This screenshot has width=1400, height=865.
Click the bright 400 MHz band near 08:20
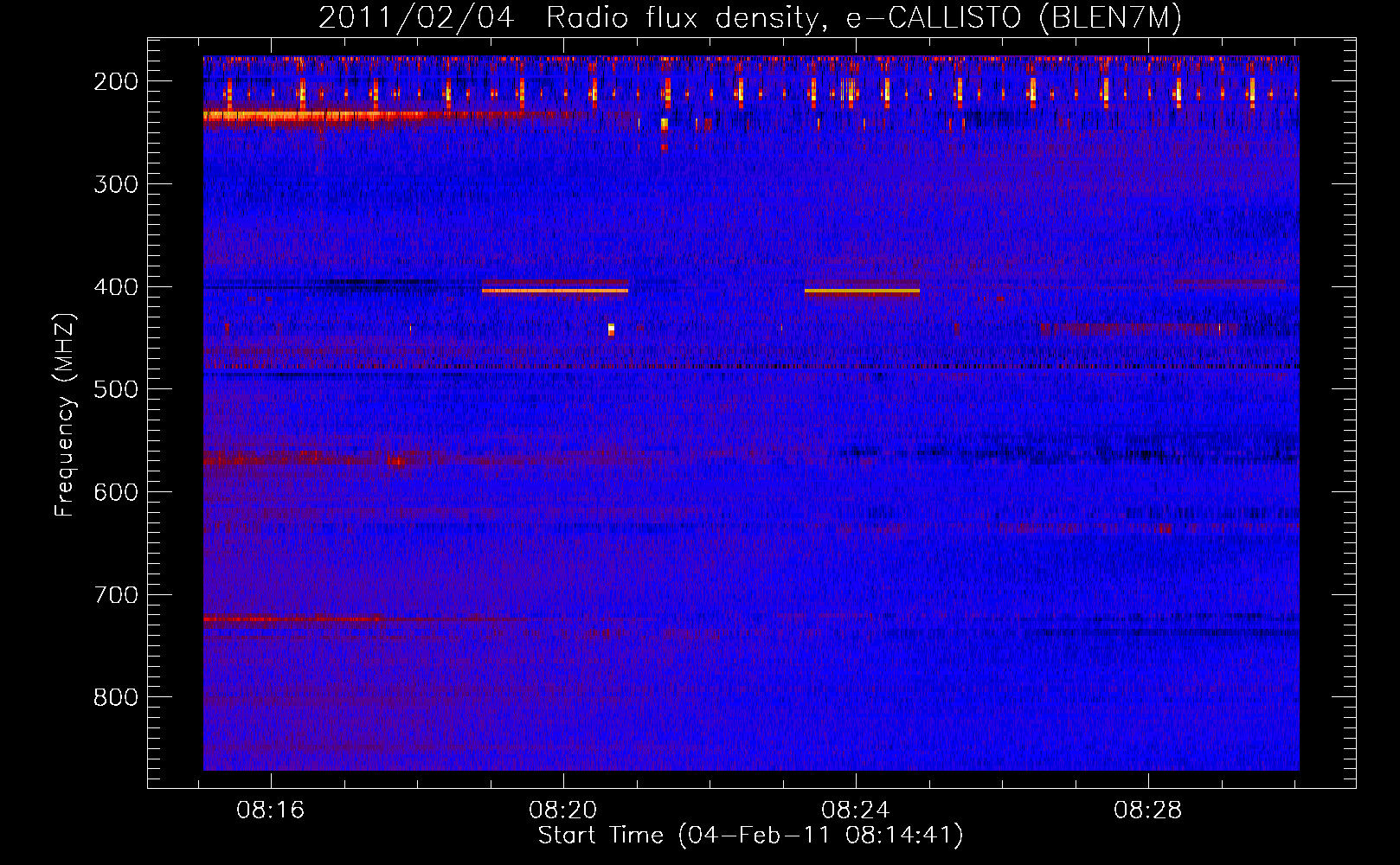point(555,291)
